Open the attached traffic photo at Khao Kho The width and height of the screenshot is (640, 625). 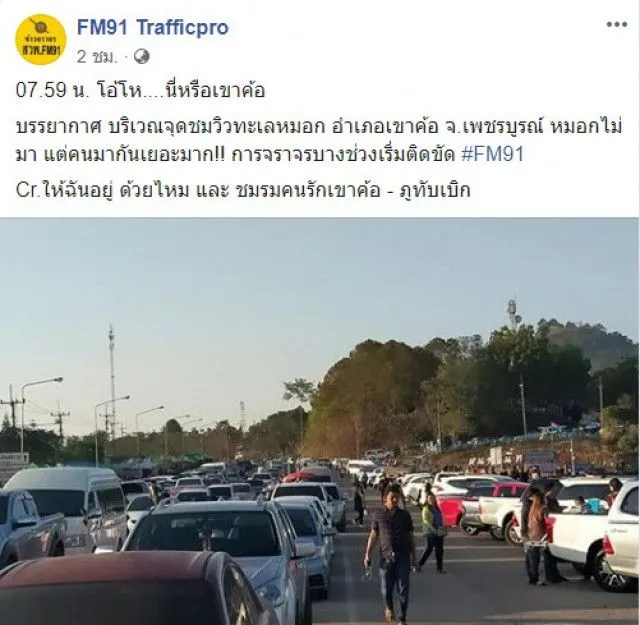(319, 421)
